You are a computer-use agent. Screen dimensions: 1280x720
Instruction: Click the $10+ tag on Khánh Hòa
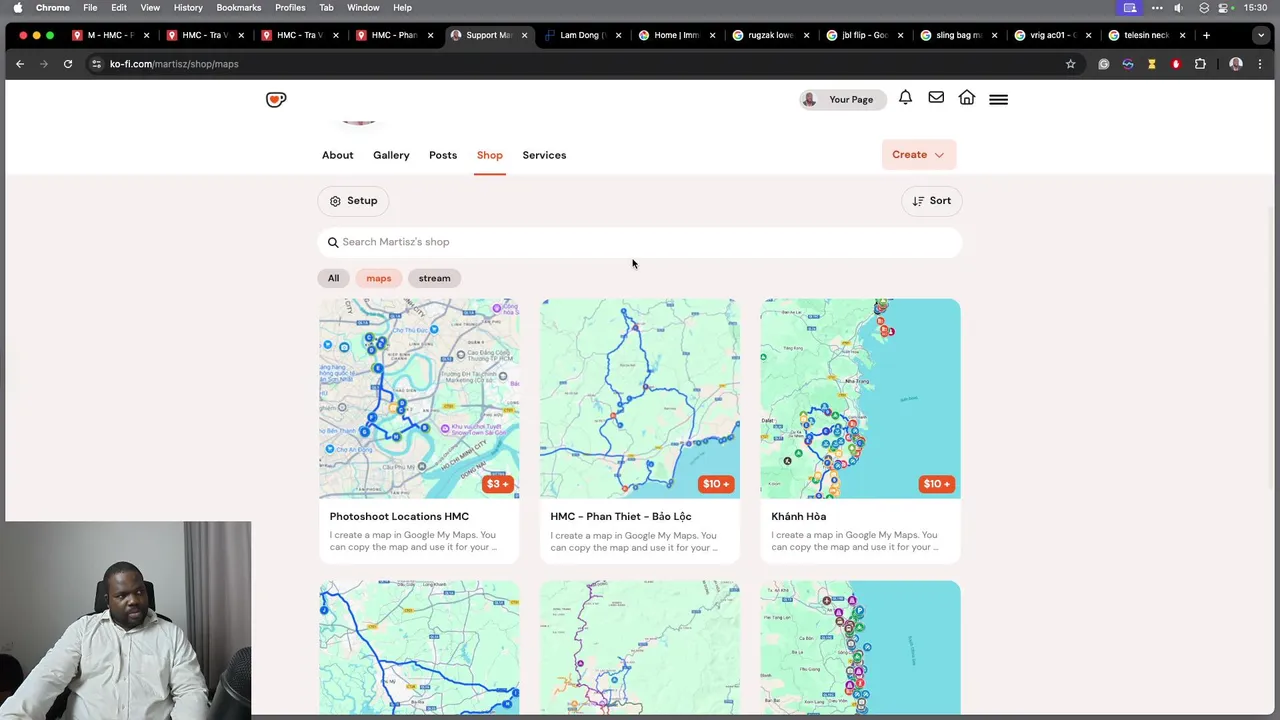[x=937, y=484]
